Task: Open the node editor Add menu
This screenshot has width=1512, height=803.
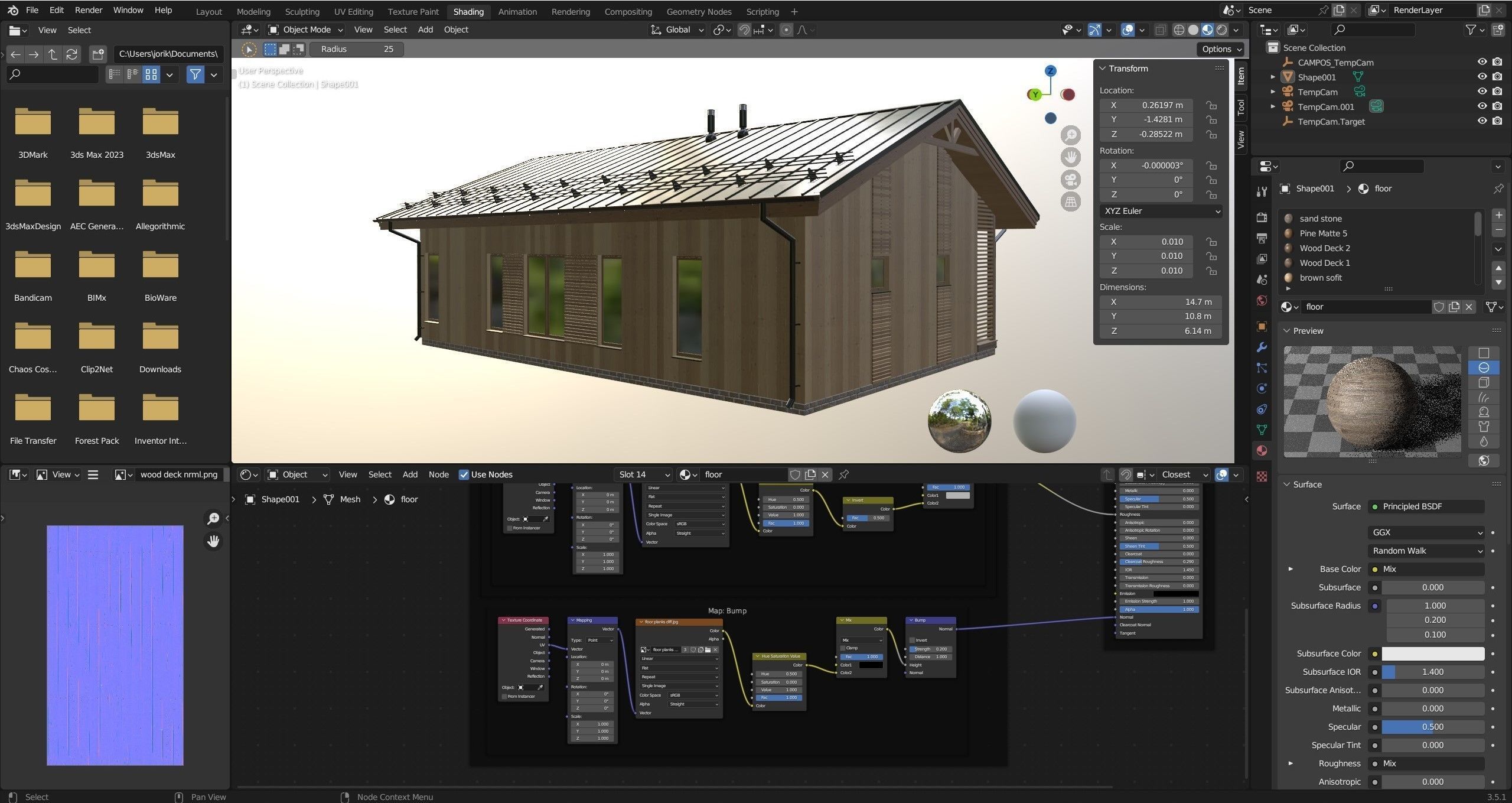Action: [410, 474]
